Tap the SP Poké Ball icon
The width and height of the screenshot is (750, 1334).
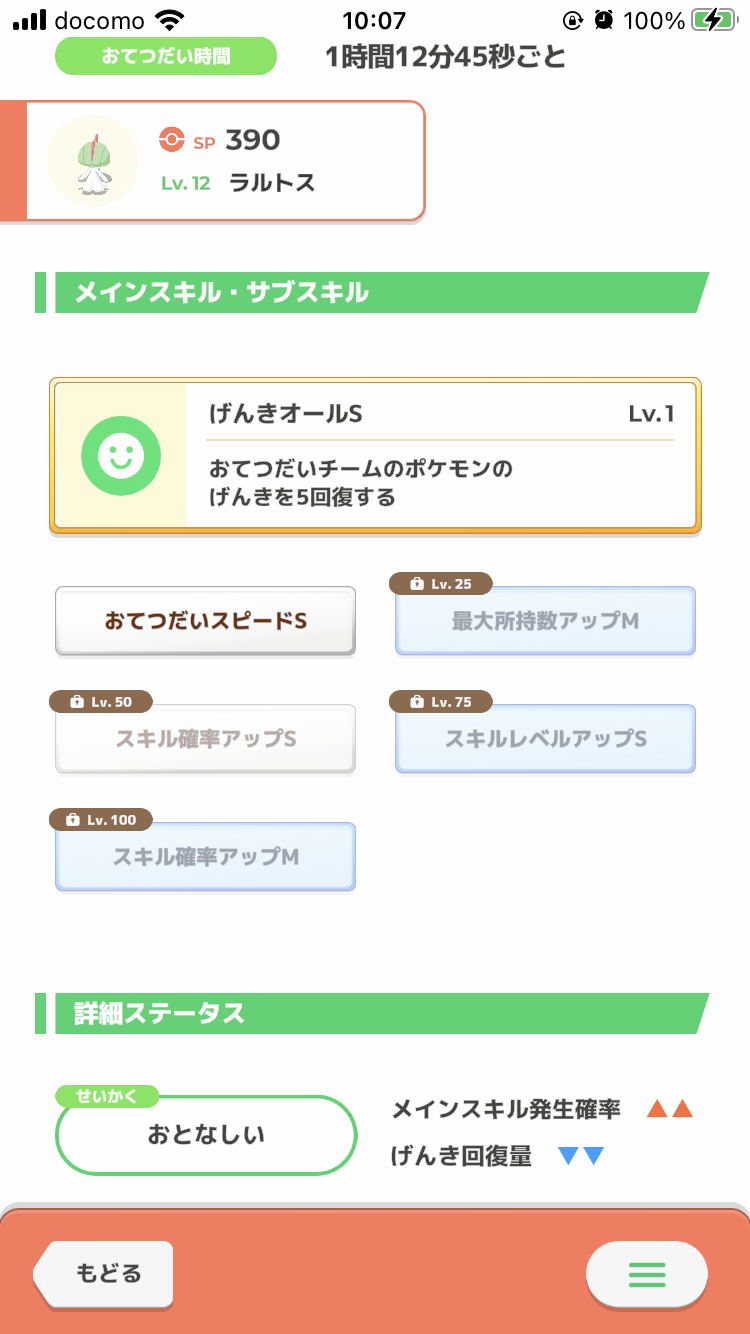[172, 140]
